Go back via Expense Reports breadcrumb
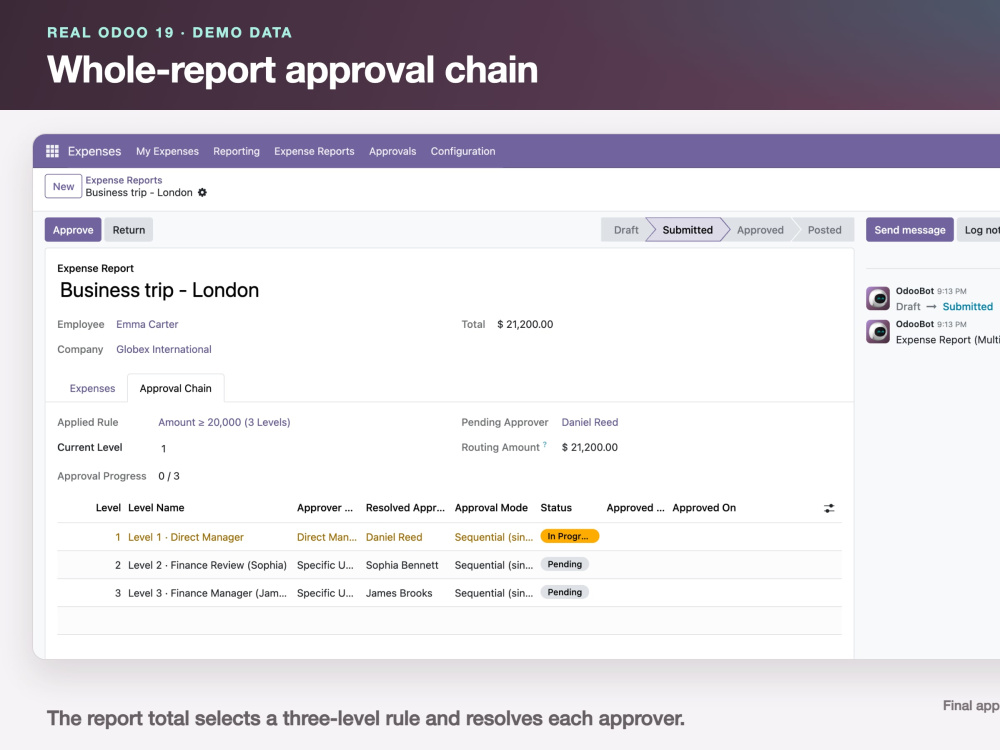The image size is (1000, 750). 124,180
